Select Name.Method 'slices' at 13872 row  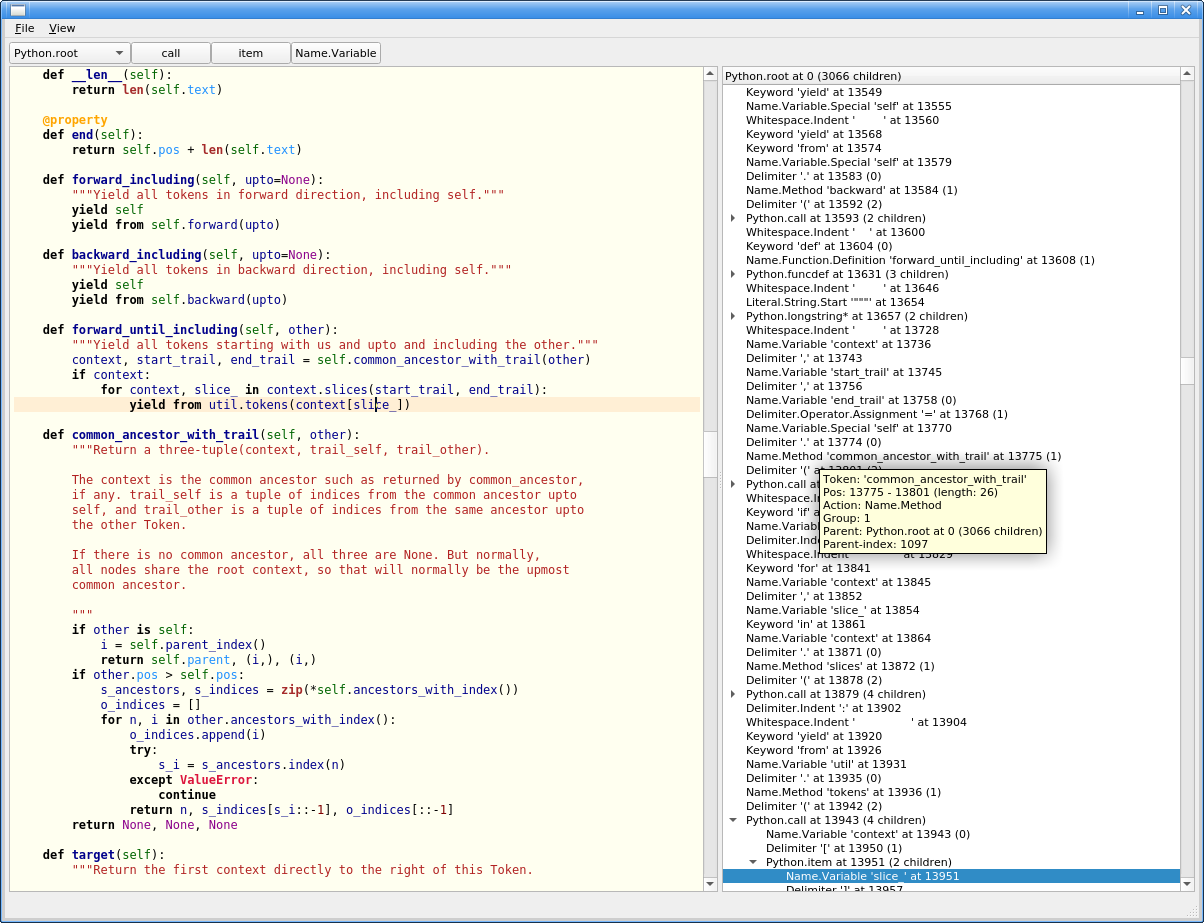pos(951,666)
